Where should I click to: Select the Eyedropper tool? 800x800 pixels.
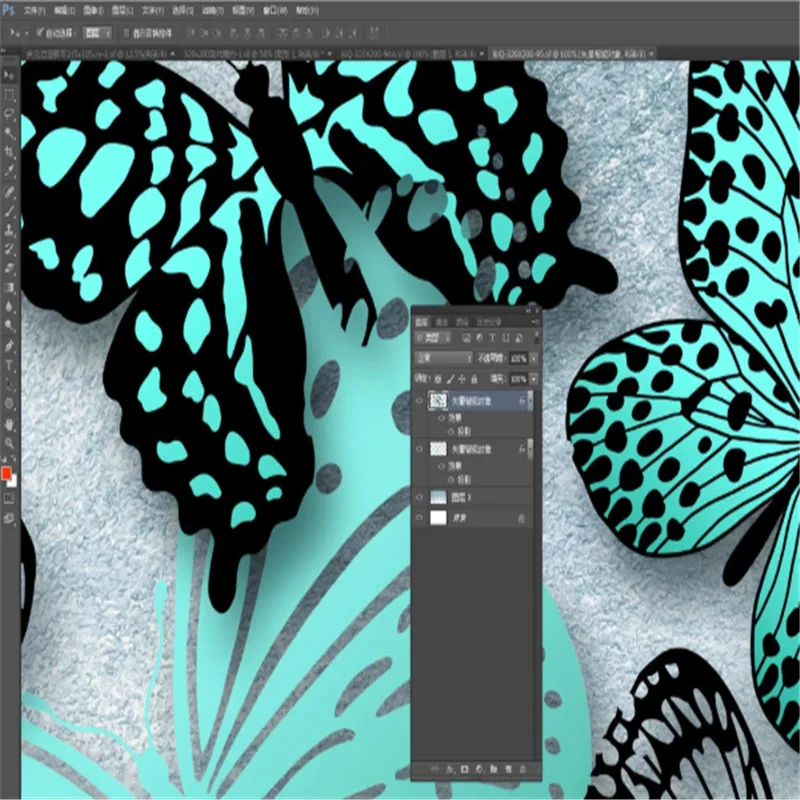9,171
